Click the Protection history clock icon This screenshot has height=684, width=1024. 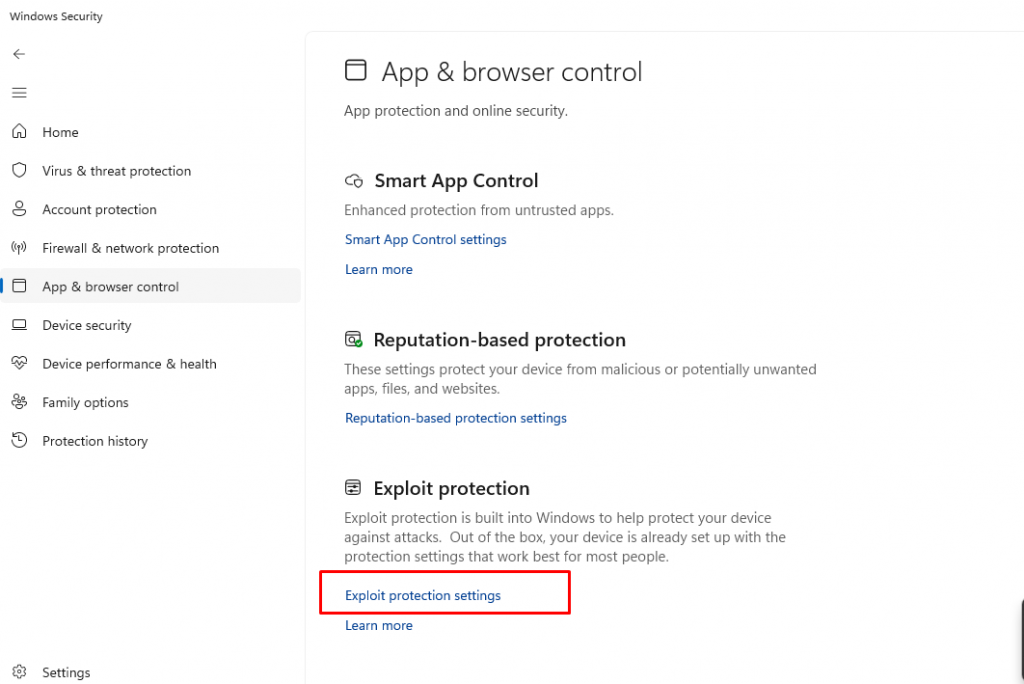point(20,440)
